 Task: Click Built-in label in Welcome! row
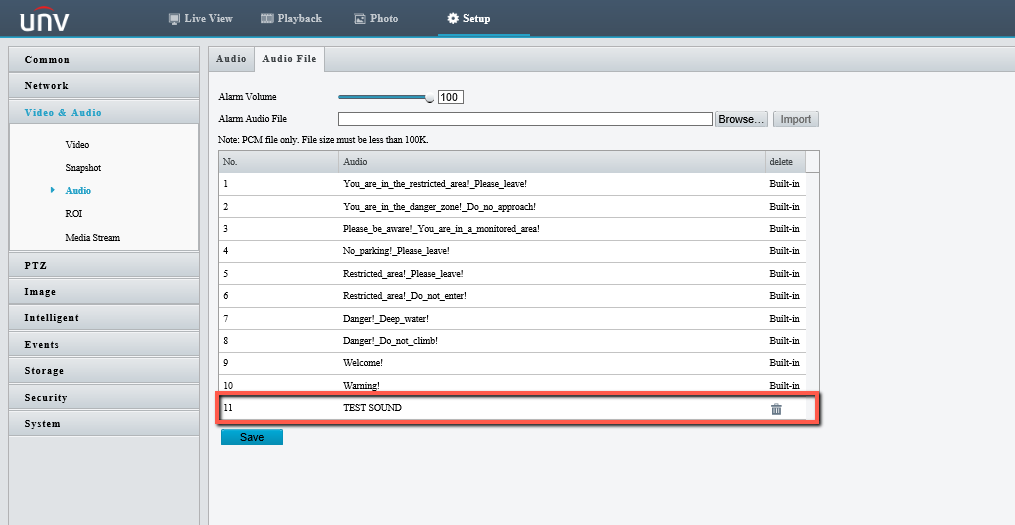click(784, 363)
